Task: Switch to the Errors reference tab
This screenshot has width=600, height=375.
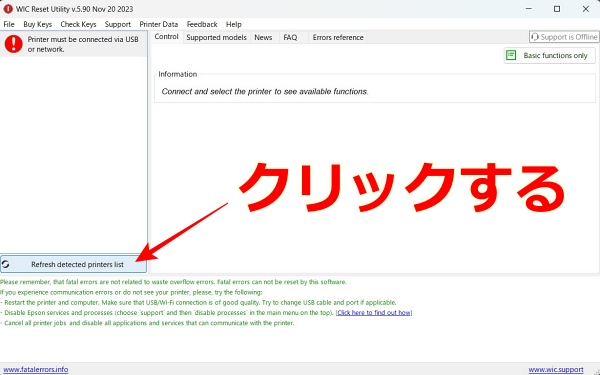Action: [x=338, y=38]
